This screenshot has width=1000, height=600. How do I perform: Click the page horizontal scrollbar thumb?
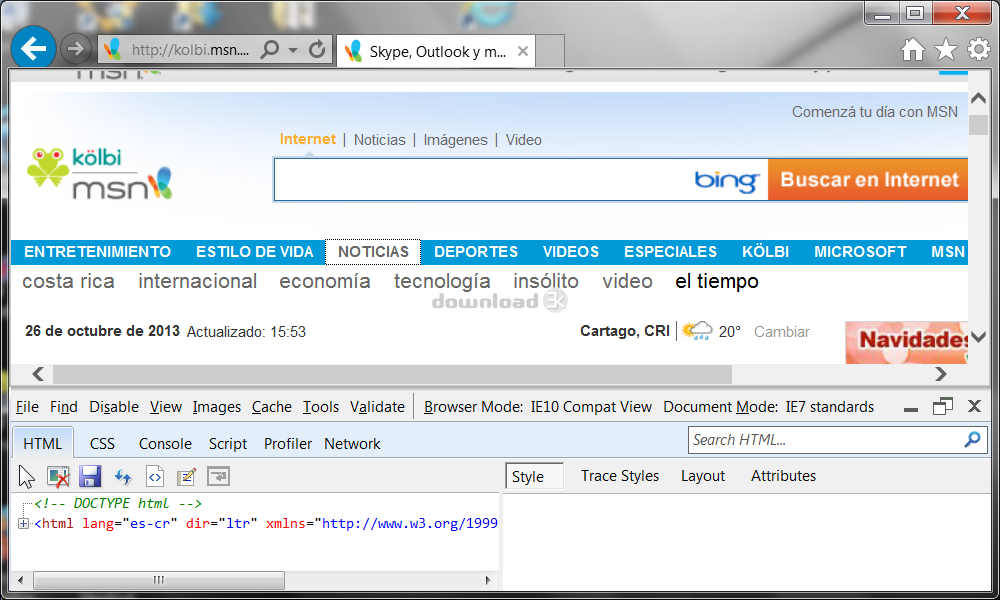tap(392, 374)
